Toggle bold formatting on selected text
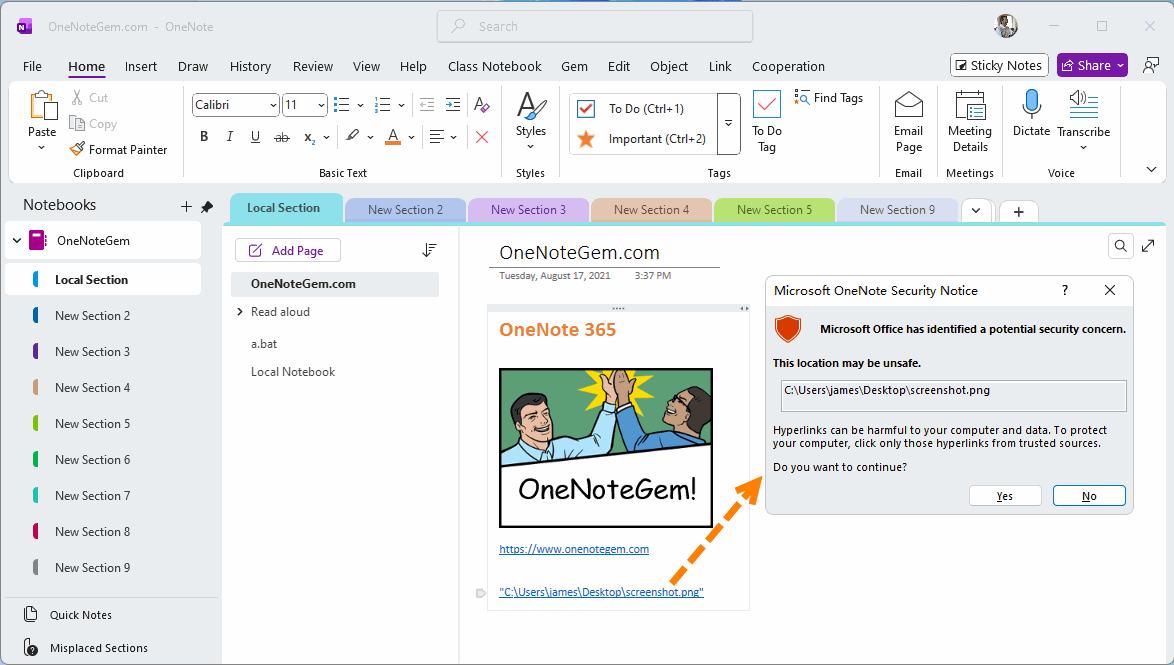 (x=203, y=136)
